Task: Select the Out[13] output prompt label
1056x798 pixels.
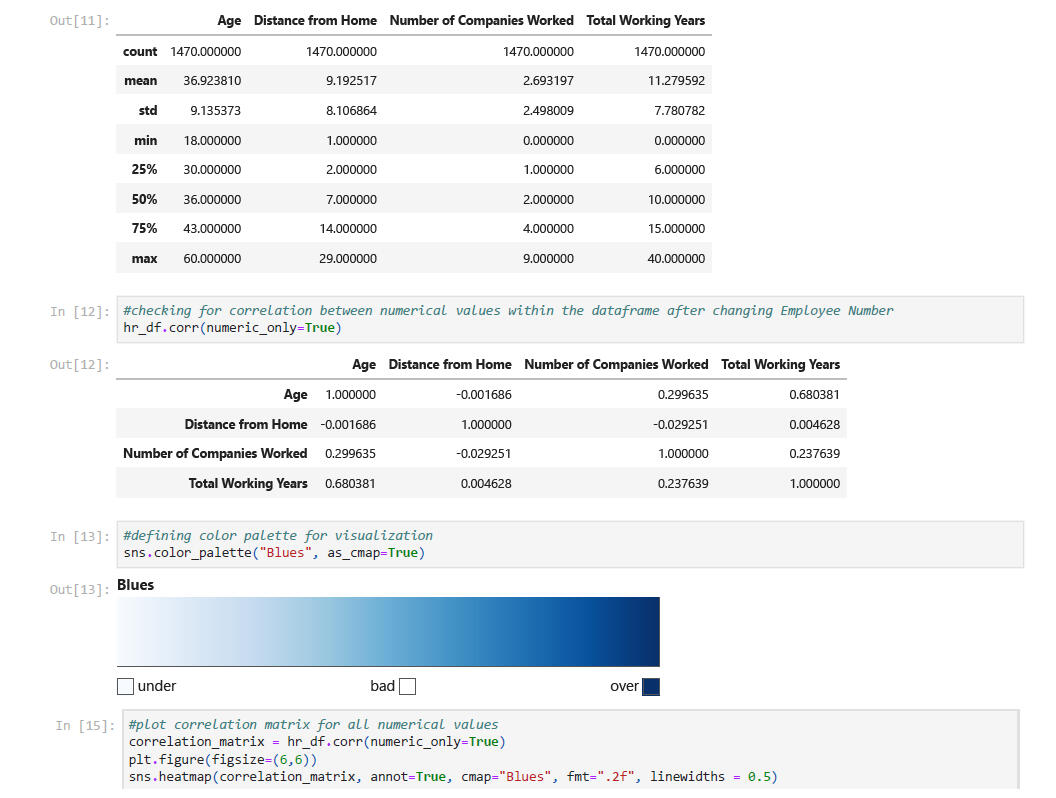Action: [79, 589]
